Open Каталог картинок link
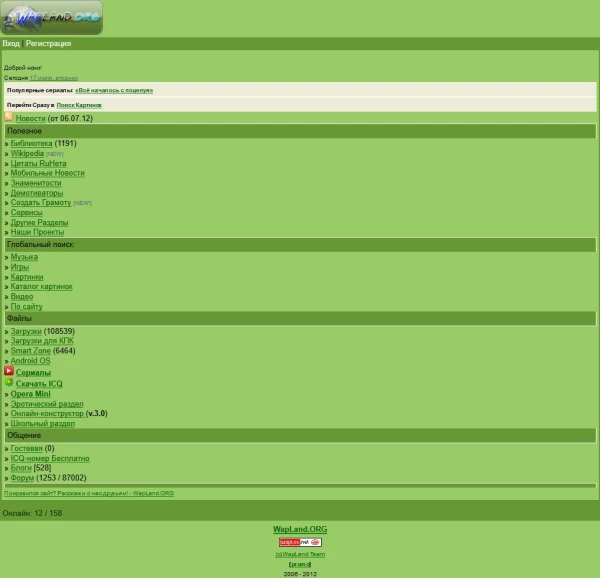Viewport: 600px width, 578px height. [x=41, y=287]
